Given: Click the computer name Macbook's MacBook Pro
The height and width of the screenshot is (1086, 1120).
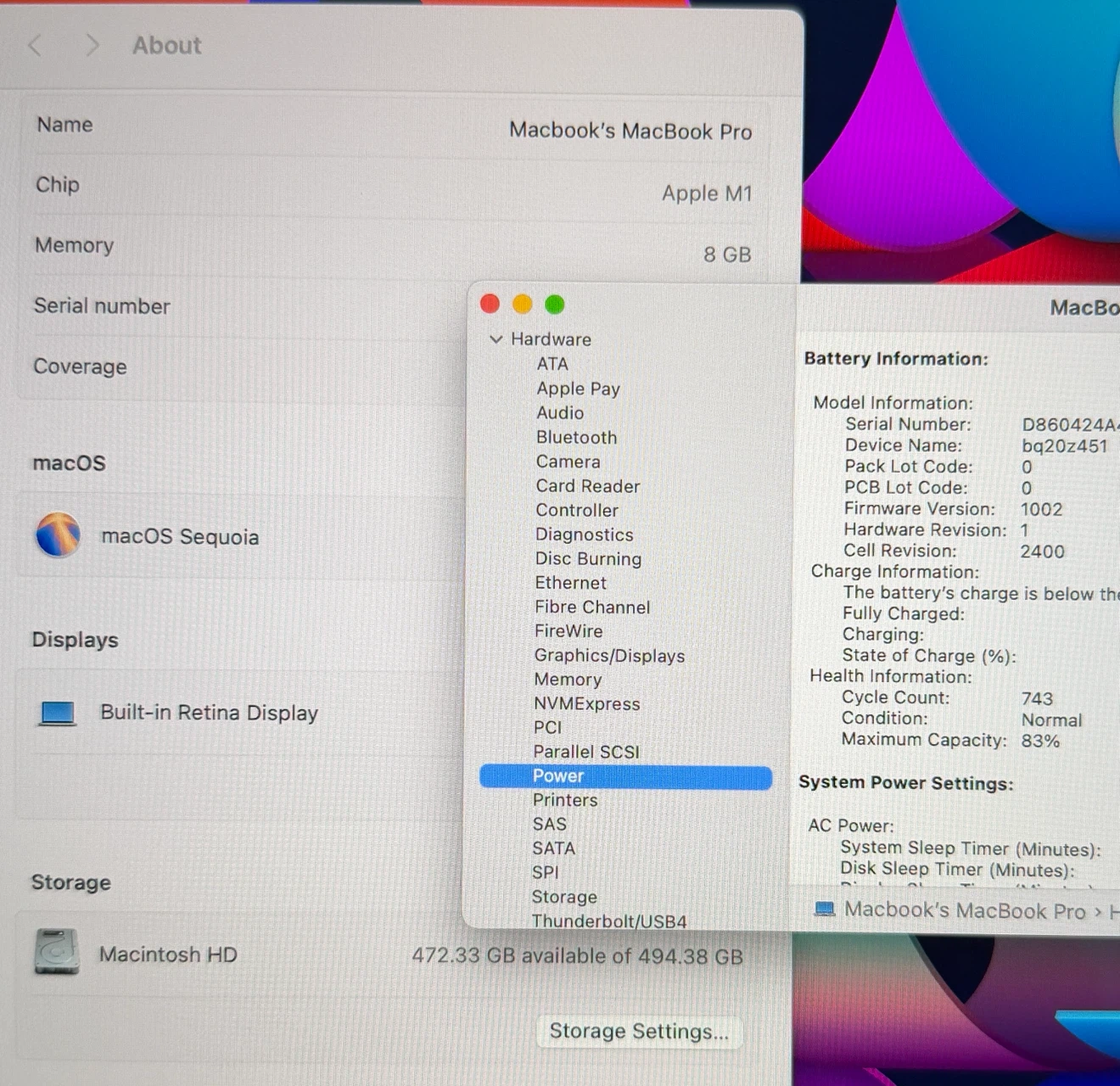Looking at the screenshot, I should (630, 131).
